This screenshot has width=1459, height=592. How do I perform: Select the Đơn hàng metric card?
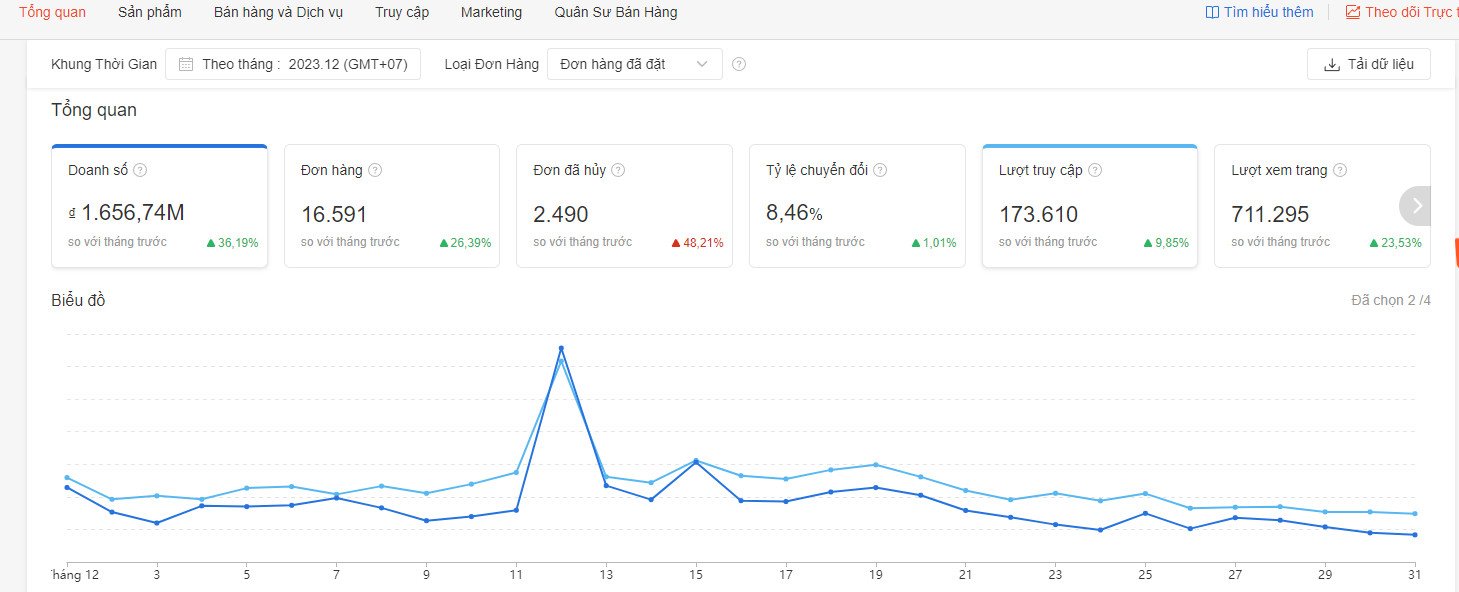coord(391,207)
